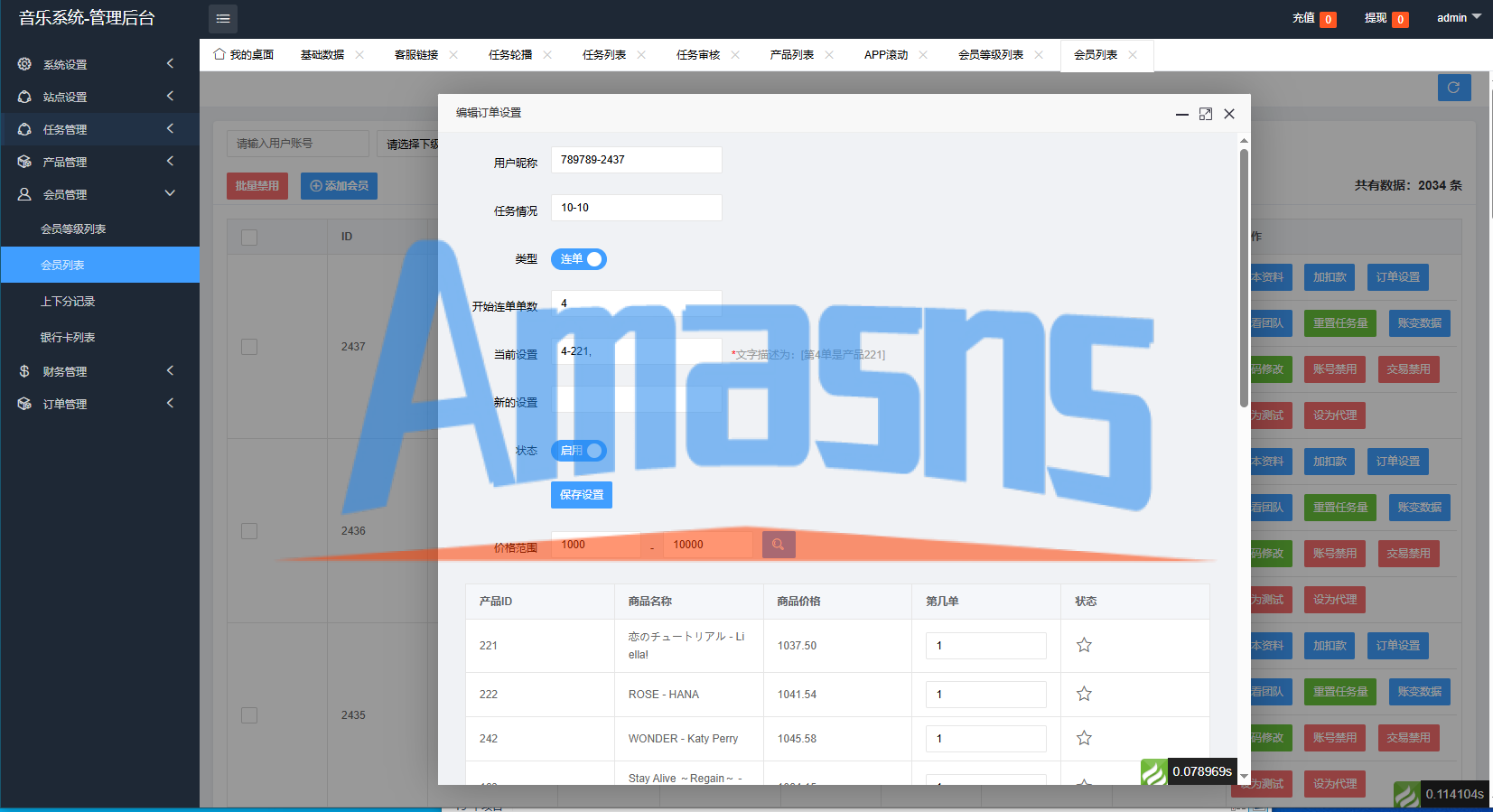Image resolution: width=1493 pixels, height=812 pixels.
Task: Check the checkbox for member 2437
Action: click(249, 347)
